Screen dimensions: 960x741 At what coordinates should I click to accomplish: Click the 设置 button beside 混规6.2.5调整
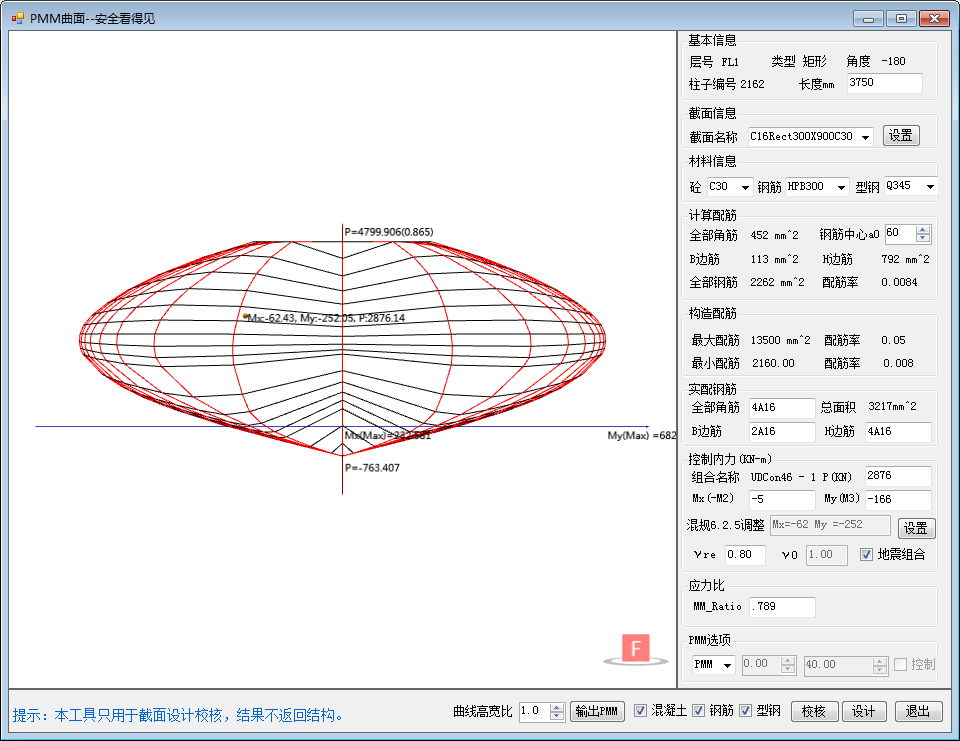tap(917, 528)
